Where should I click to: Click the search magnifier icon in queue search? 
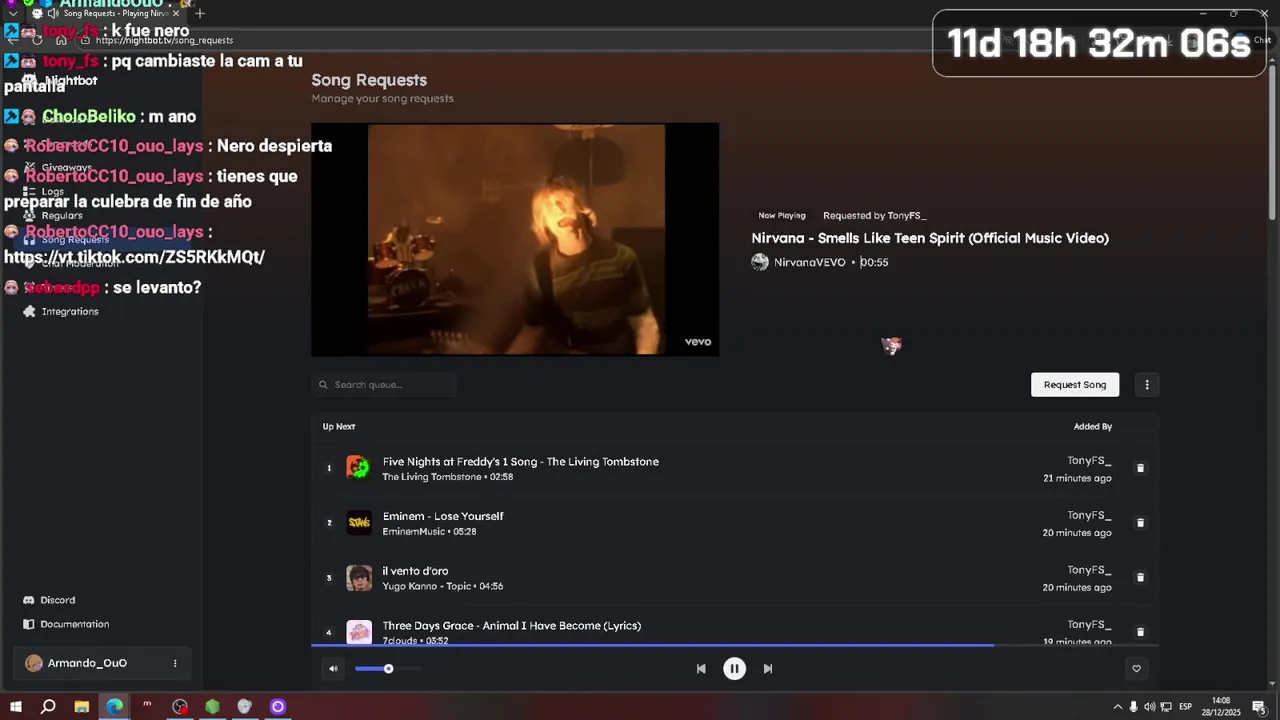point(323,385)
